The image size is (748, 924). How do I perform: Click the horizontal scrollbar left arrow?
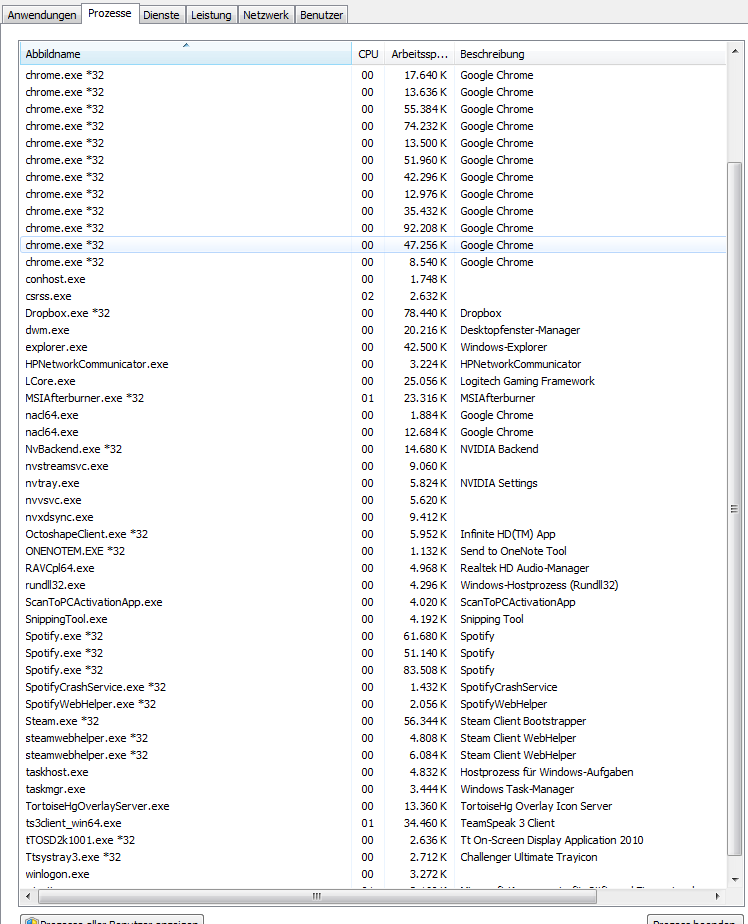(28, 896)
